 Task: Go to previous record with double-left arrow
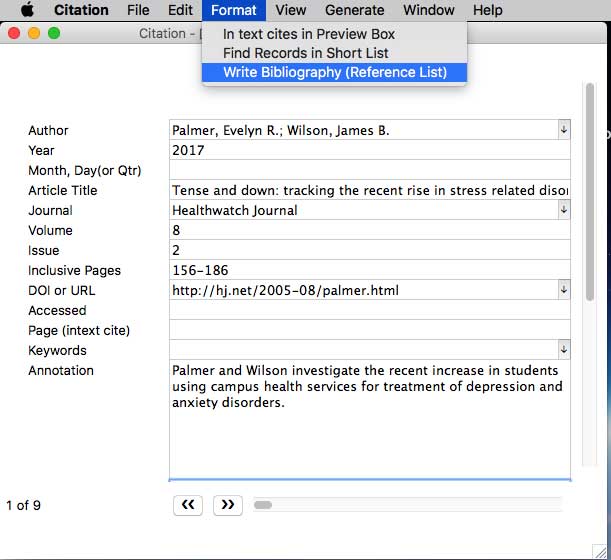[x=188, y=505]
